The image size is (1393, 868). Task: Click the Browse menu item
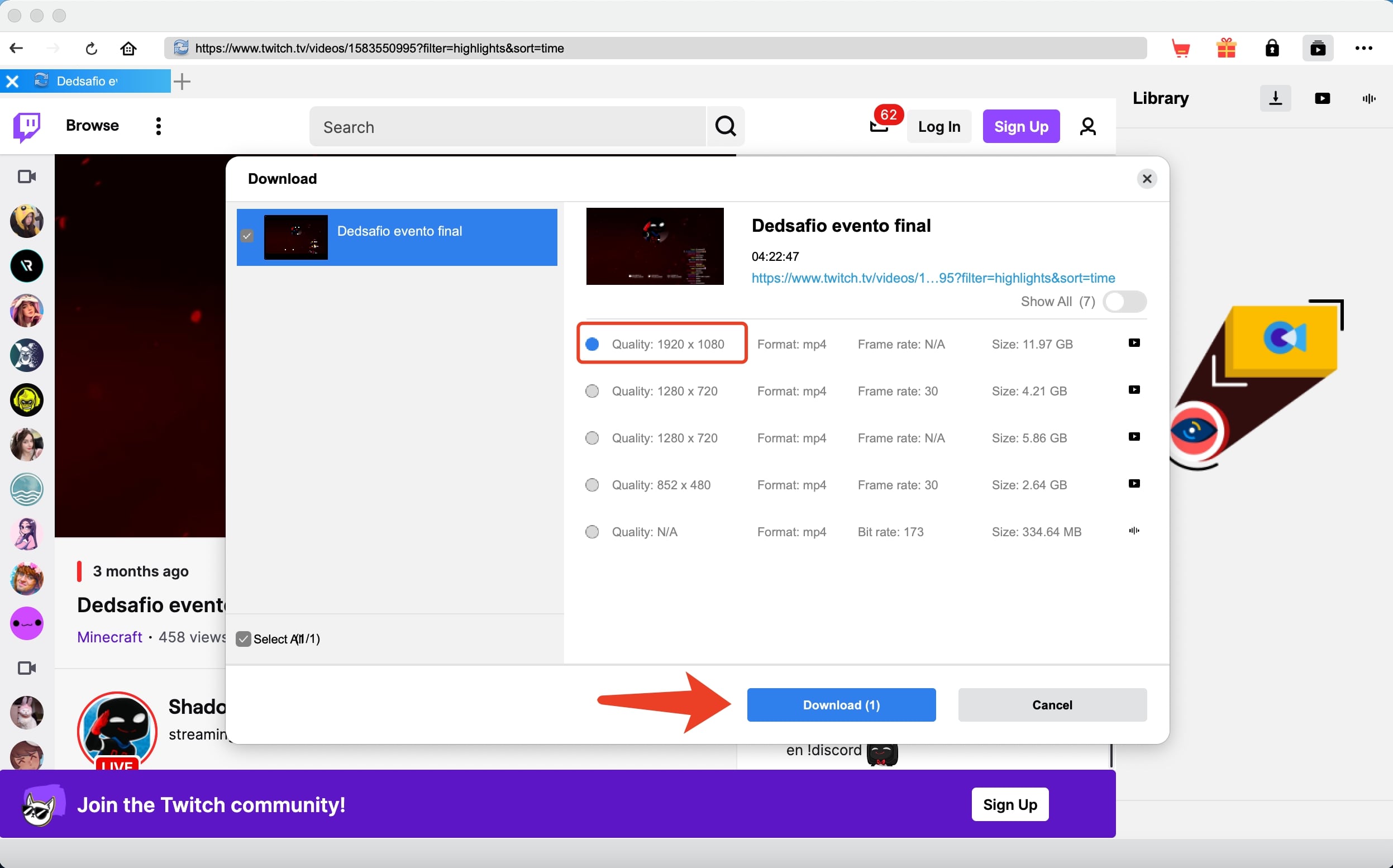pyautogui.click(x=92, y=126)
